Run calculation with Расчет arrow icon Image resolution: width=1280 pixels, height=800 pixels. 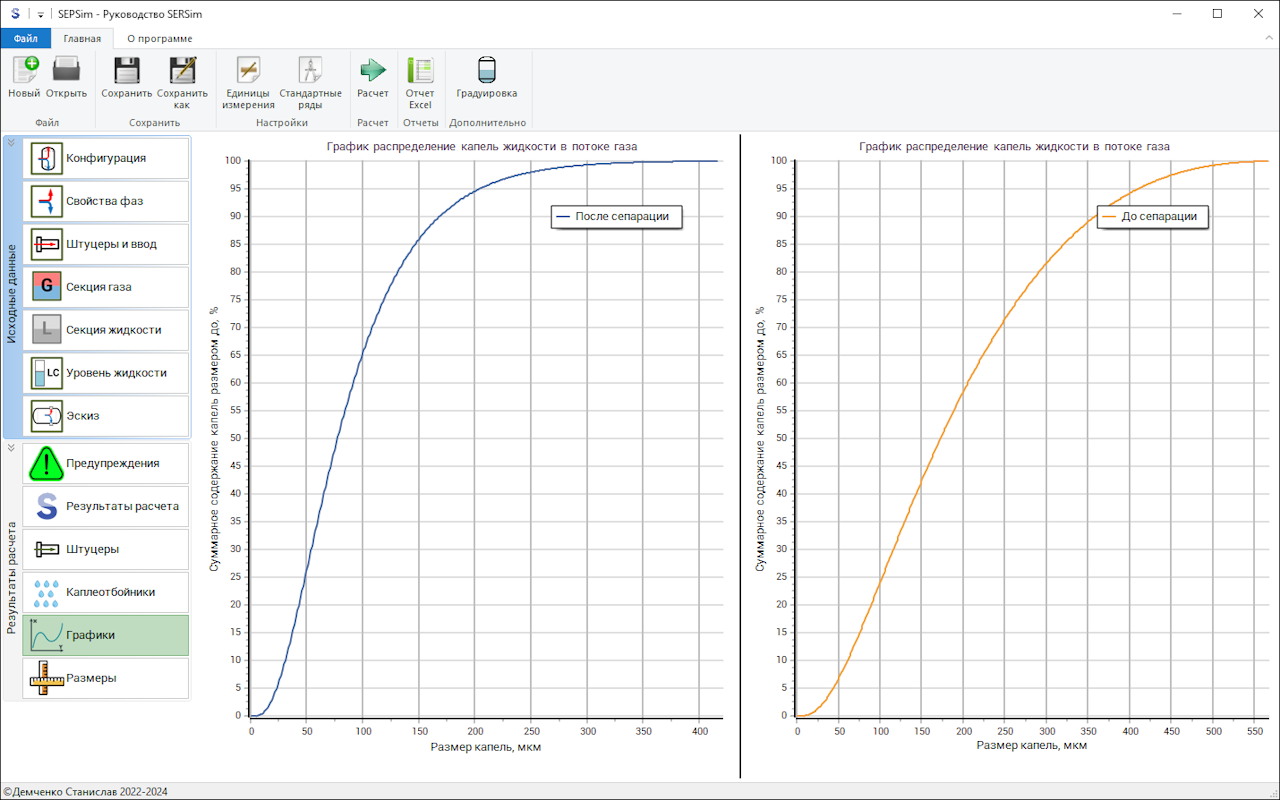[373, 77]
